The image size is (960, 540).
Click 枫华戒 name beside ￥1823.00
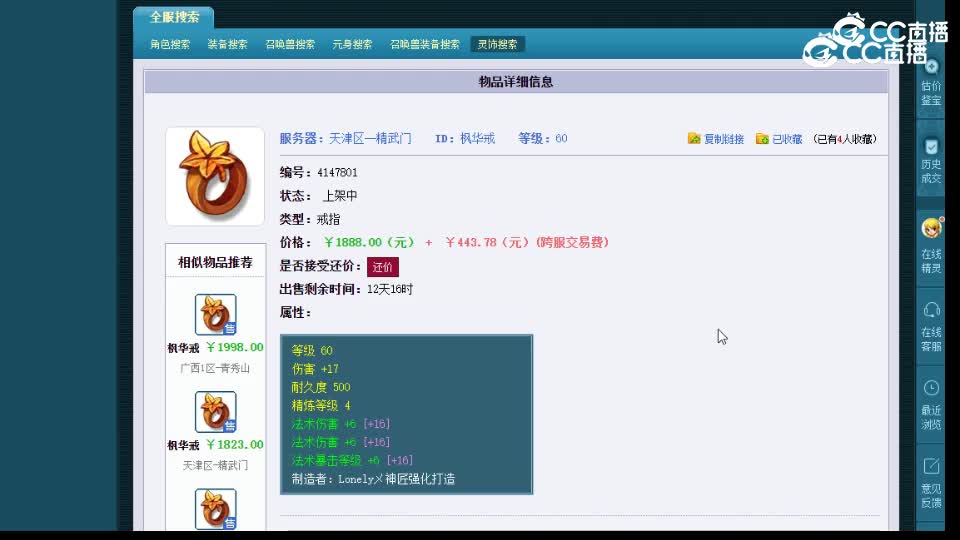183,445
